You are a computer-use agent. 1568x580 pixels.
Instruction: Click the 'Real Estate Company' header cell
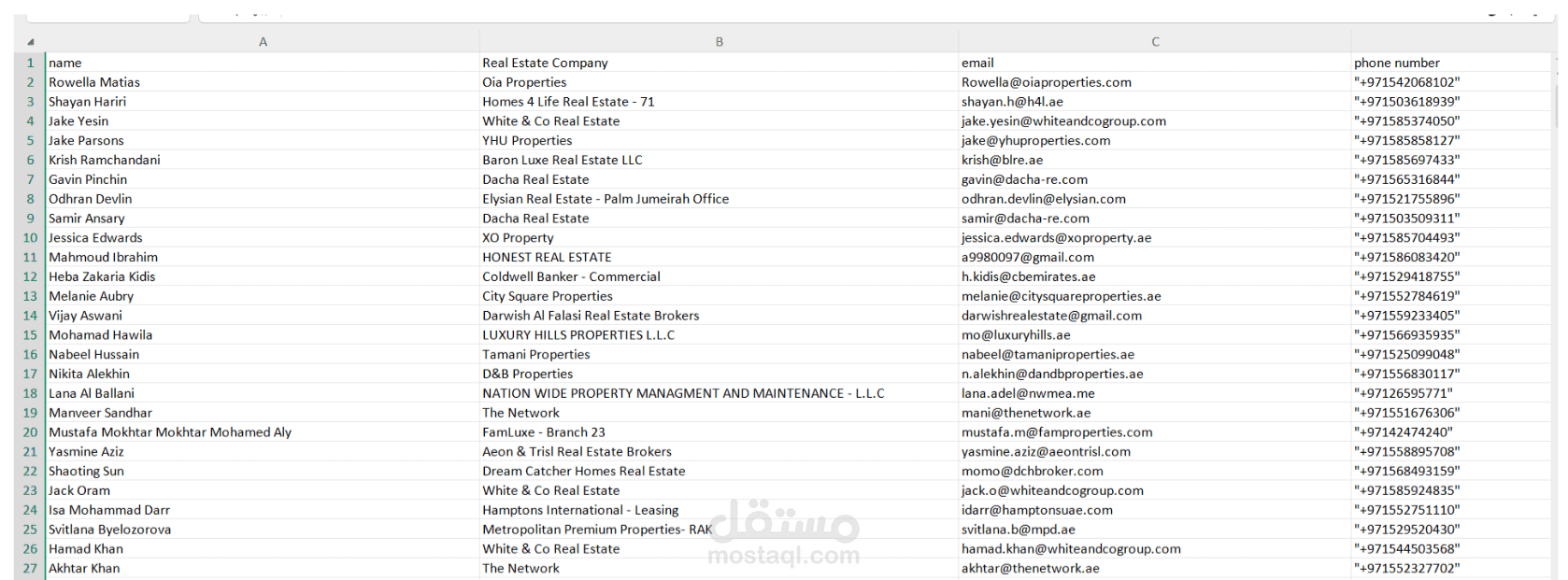(719, 63)
